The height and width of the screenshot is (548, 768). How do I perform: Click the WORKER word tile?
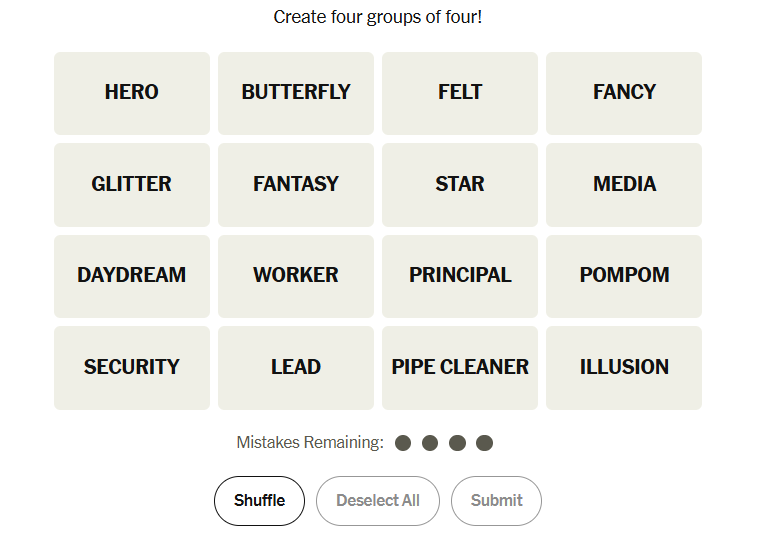click(x=296, y=276)
